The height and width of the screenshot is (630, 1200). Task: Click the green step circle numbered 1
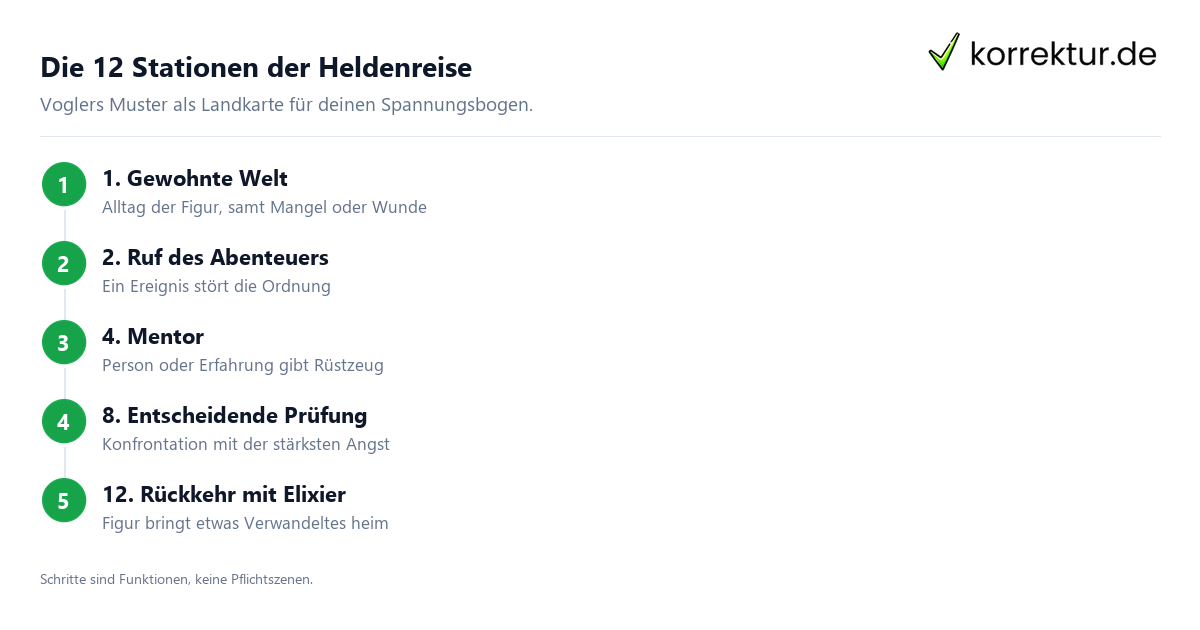coord(64,185)
